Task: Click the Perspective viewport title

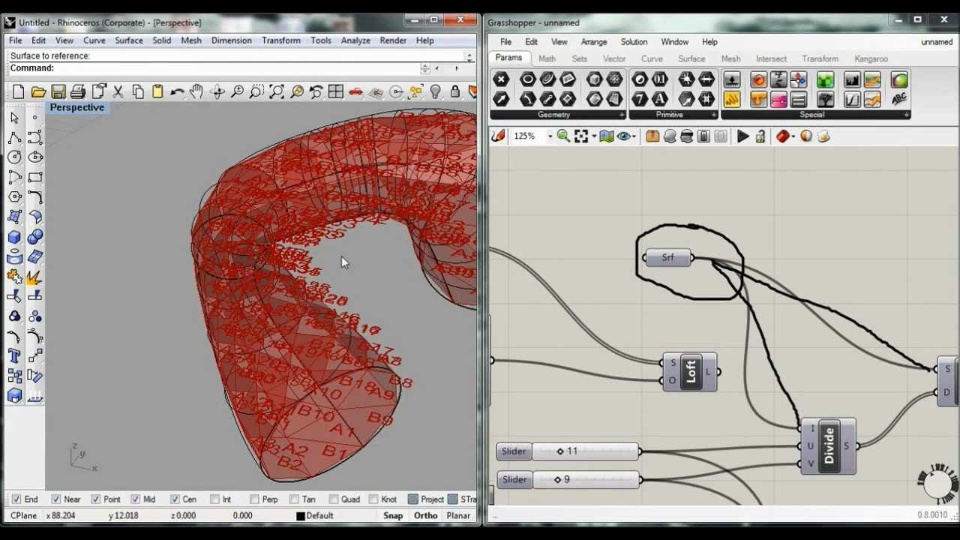Action: click(77, 107)
